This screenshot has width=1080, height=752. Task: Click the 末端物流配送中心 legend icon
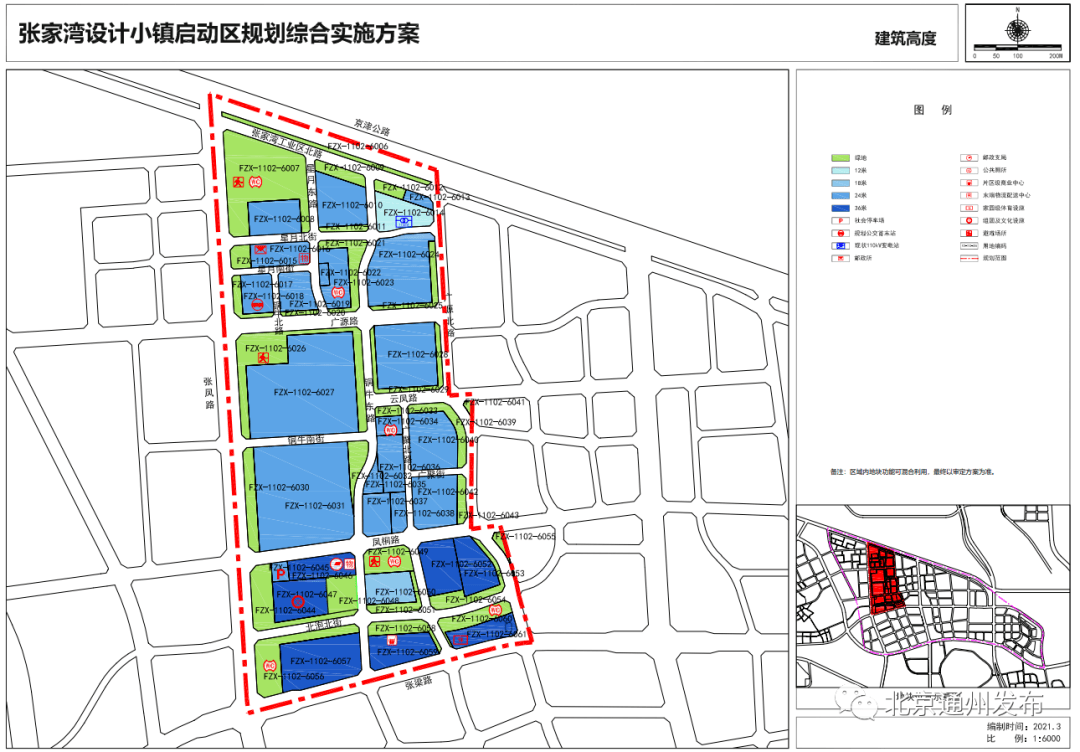(969, 196)
